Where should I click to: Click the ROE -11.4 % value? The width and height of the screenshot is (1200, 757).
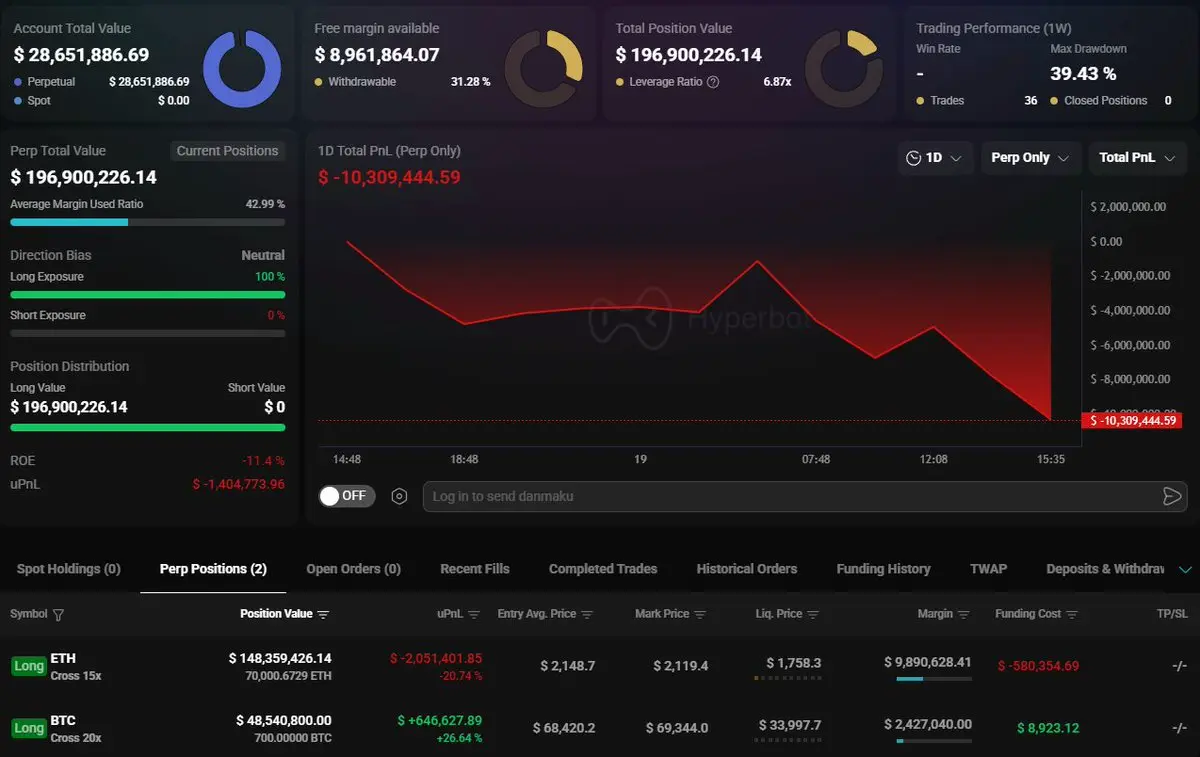pos(263,461)
